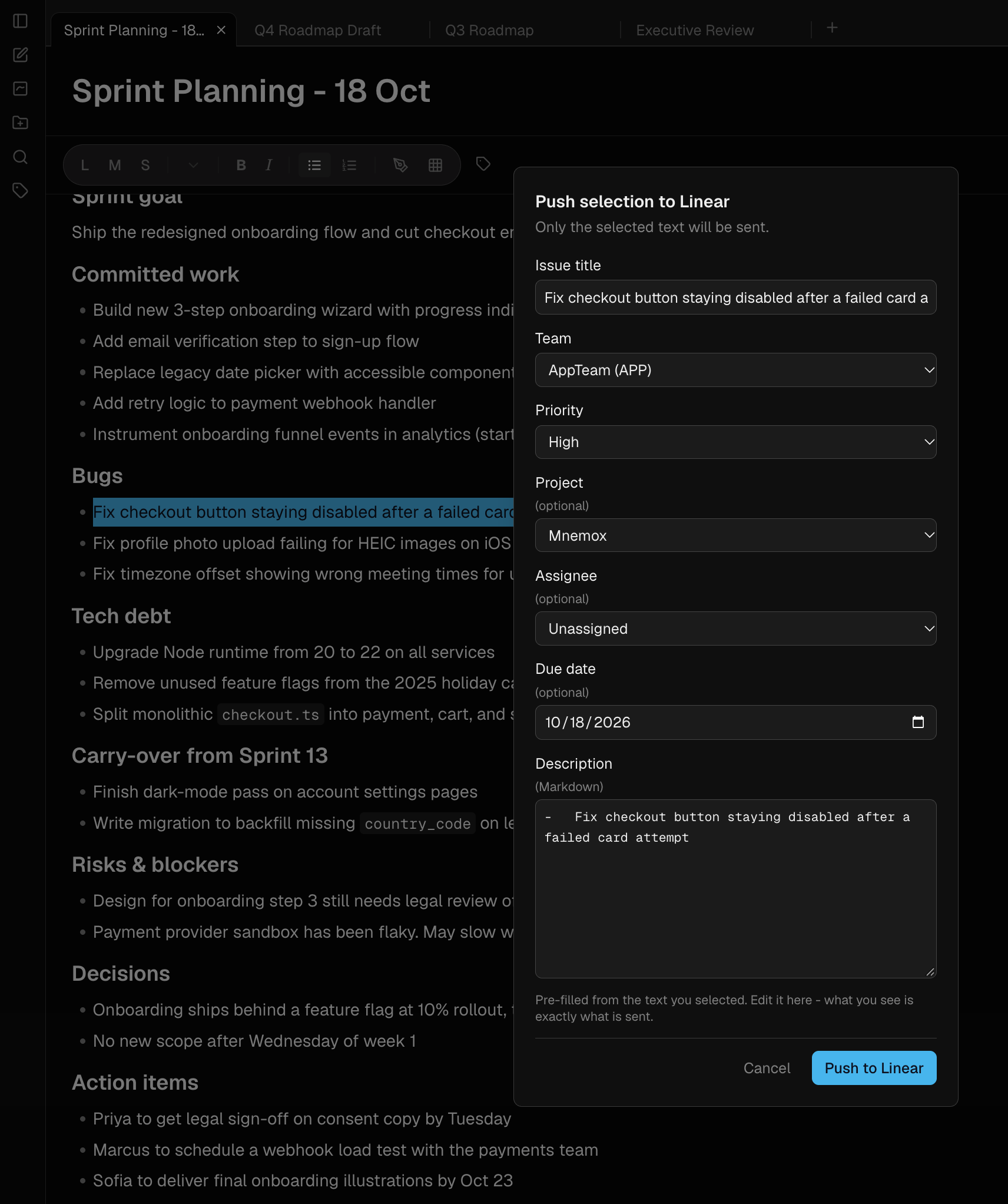Click the Sprint Planning - 18 Oct title

pos(251,91)
